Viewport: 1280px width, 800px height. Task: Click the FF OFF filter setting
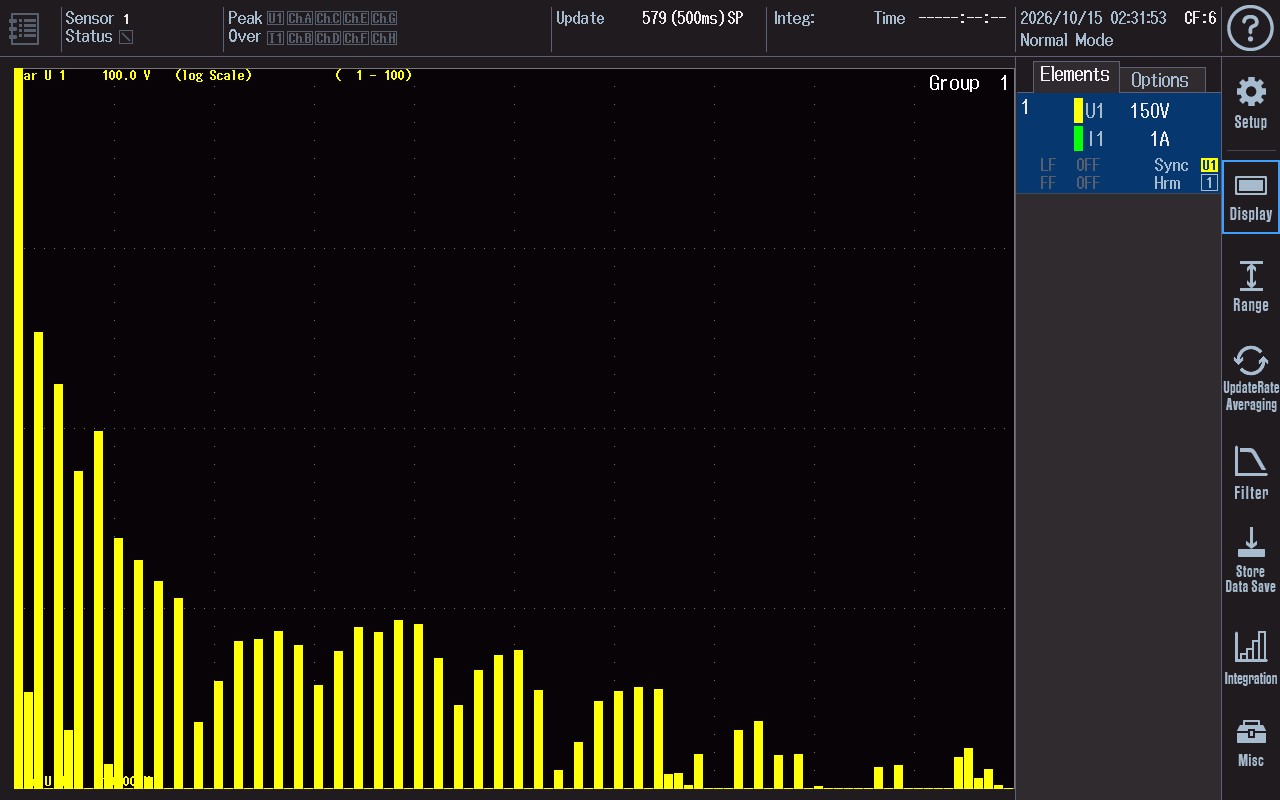1070,183
